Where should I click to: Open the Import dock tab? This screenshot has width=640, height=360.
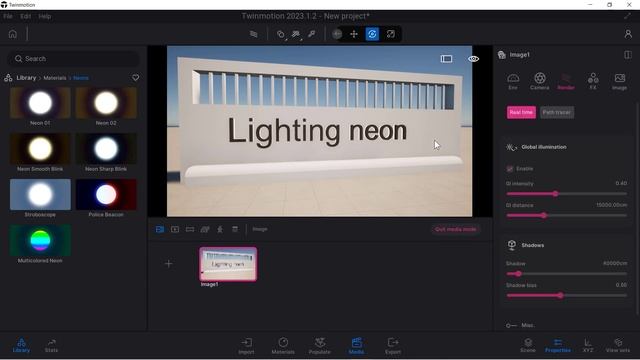click(x=246, y=345)
